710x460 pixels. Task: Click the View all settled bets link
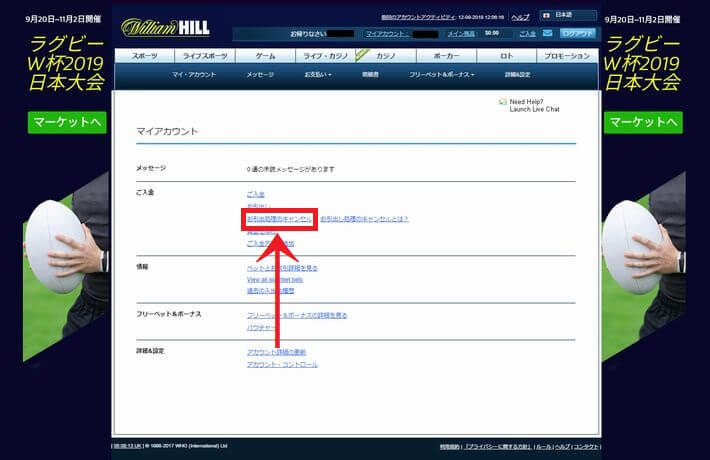point(283,279)
